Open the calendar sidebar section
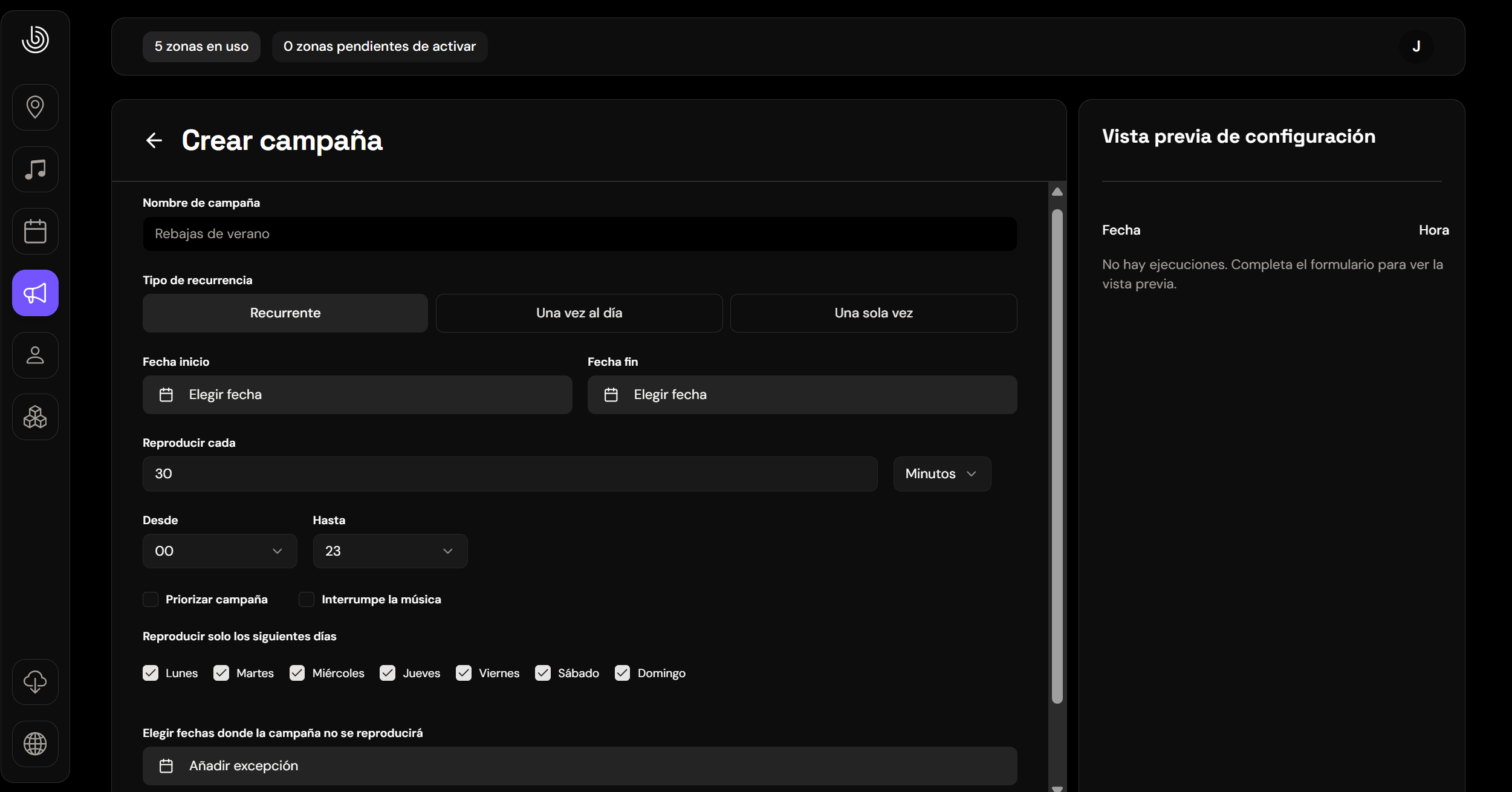Screen dimensions: 1512x792 click(x=35, y=231)
